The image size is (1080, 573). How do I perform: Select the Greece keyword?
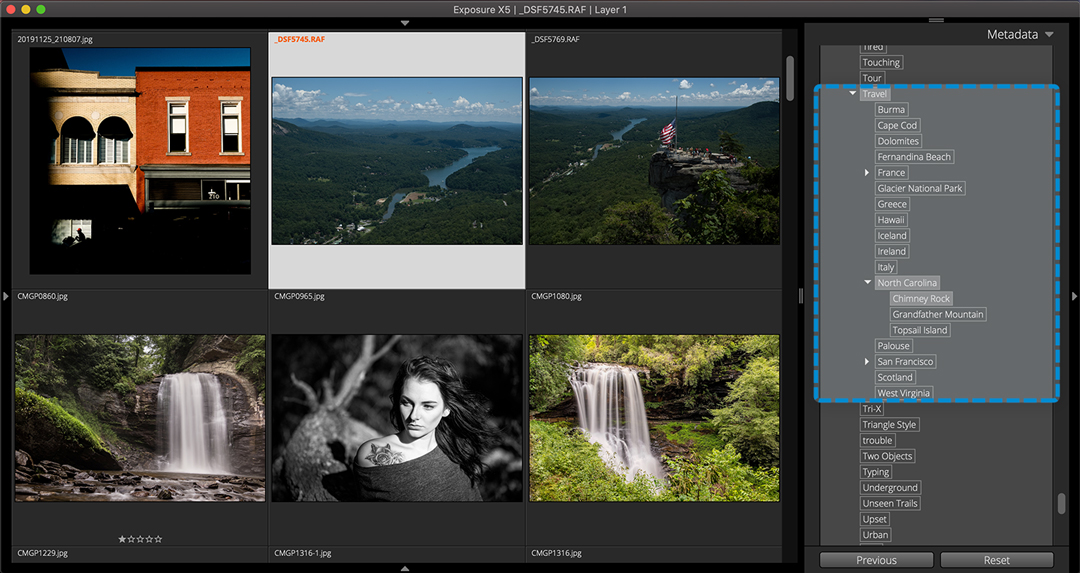coord(892,204)
